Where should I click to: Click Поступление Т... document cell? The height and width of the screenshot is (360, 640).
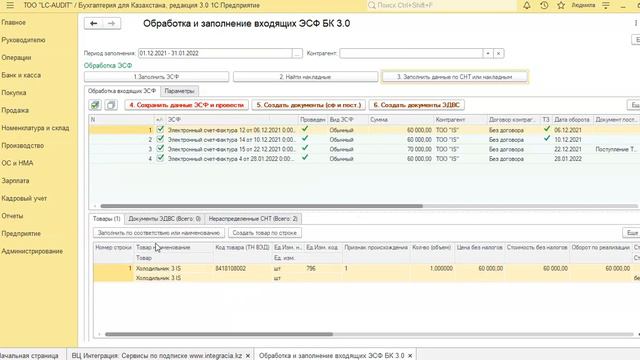[x=616, y=149]
